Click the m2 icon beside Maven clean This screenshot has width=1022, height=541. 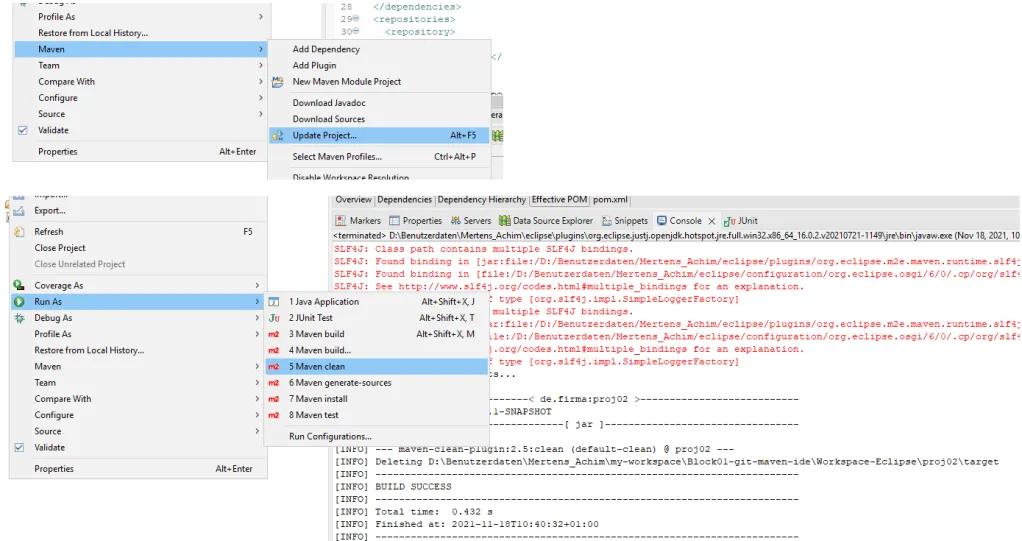(274, 367)
